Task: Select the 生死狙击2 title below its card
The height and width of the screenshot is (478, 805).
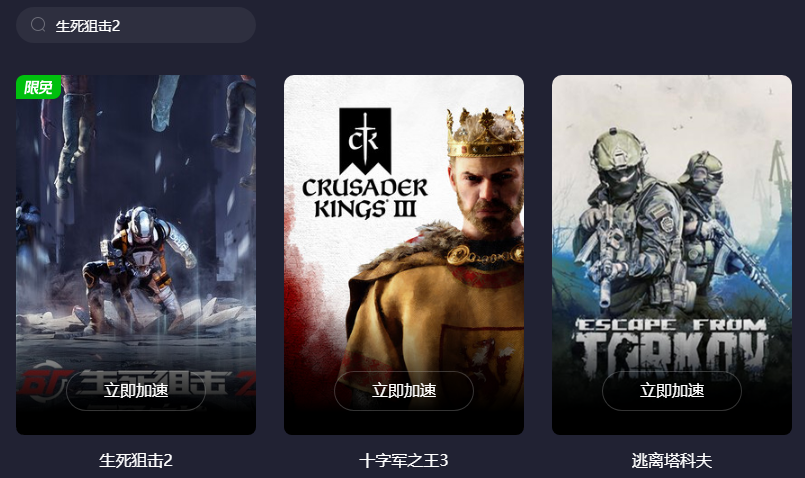Action: (136, 460)
